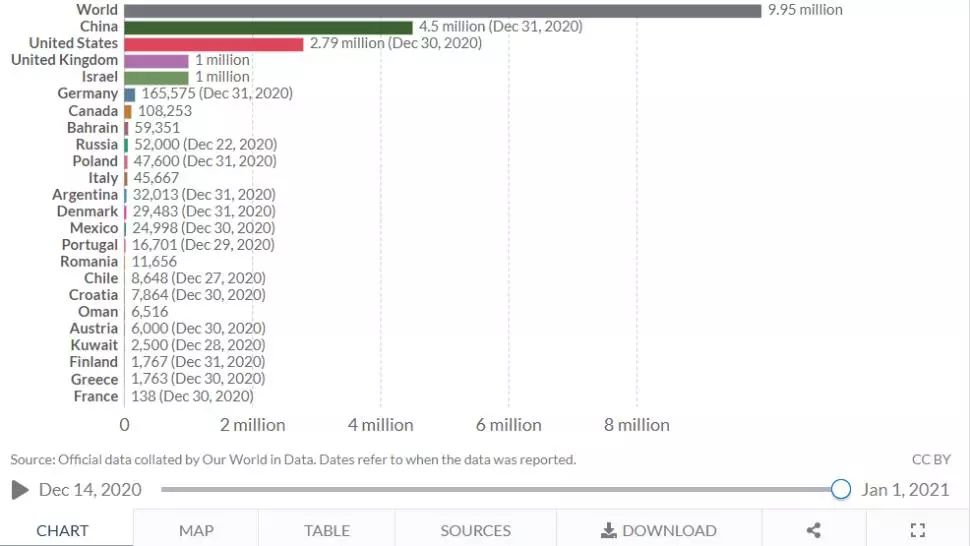The height and width of the screenshot is (546, 970).
Task: Open the Sources tab
Action: pos(475,530)
